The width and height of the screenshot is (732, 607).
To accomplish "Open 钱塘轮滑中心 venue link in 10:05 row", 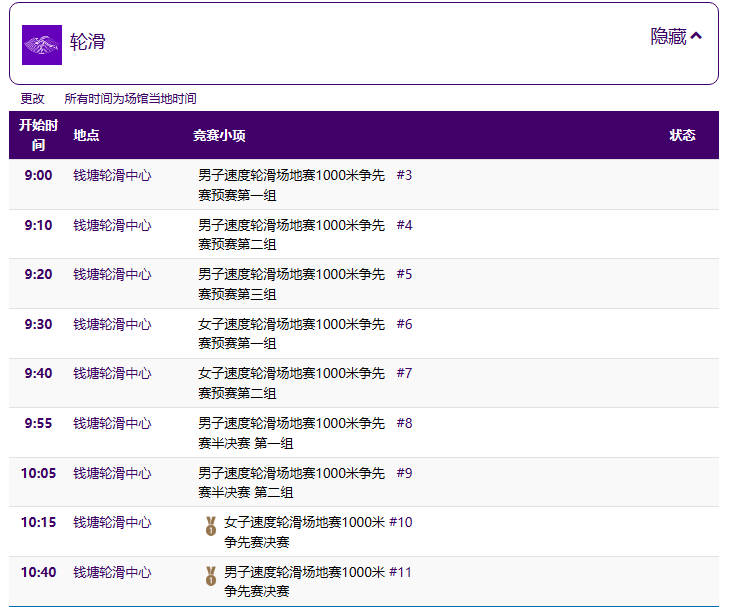I will pos(113,473).
